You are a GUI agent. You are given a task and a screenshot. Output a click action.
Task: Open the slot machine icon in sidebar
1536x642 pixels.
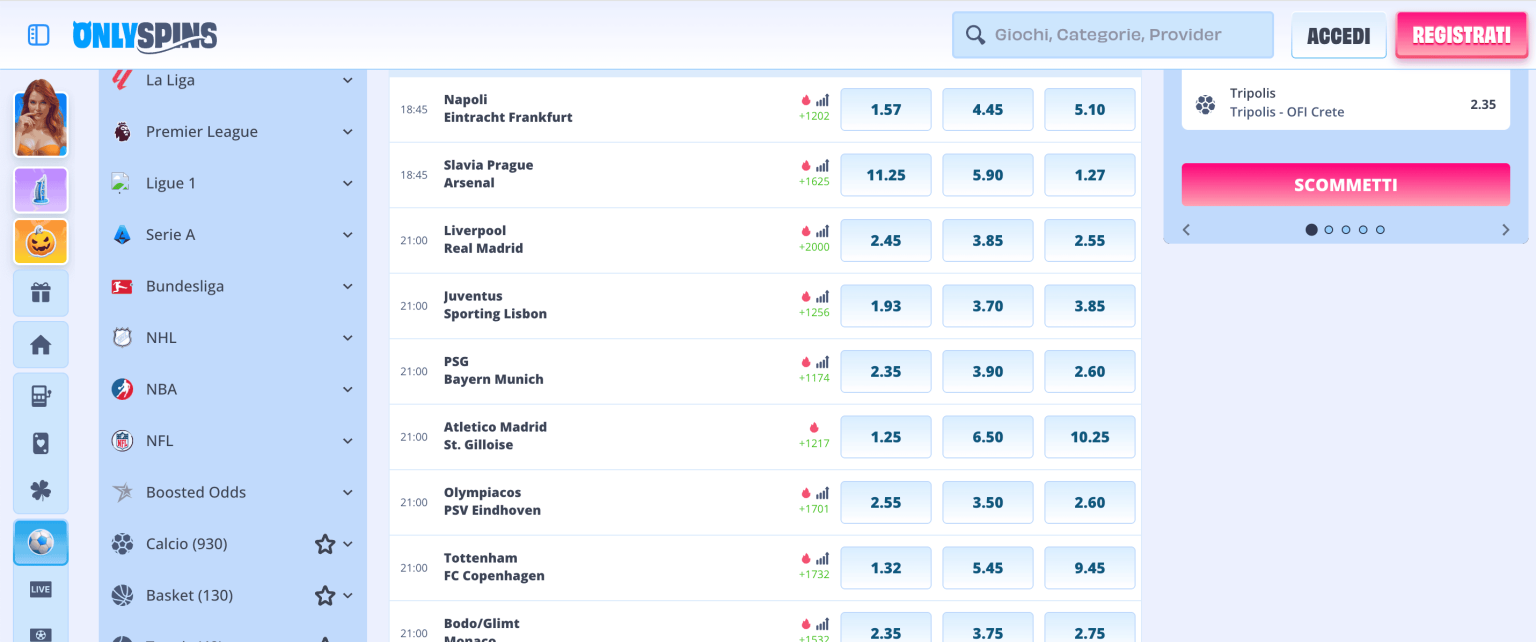coord(41,396)
